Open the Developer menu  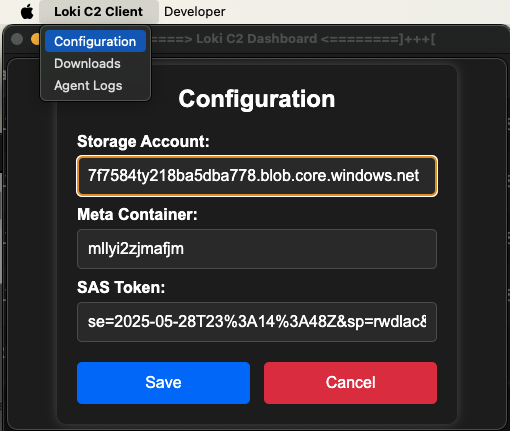195,12
